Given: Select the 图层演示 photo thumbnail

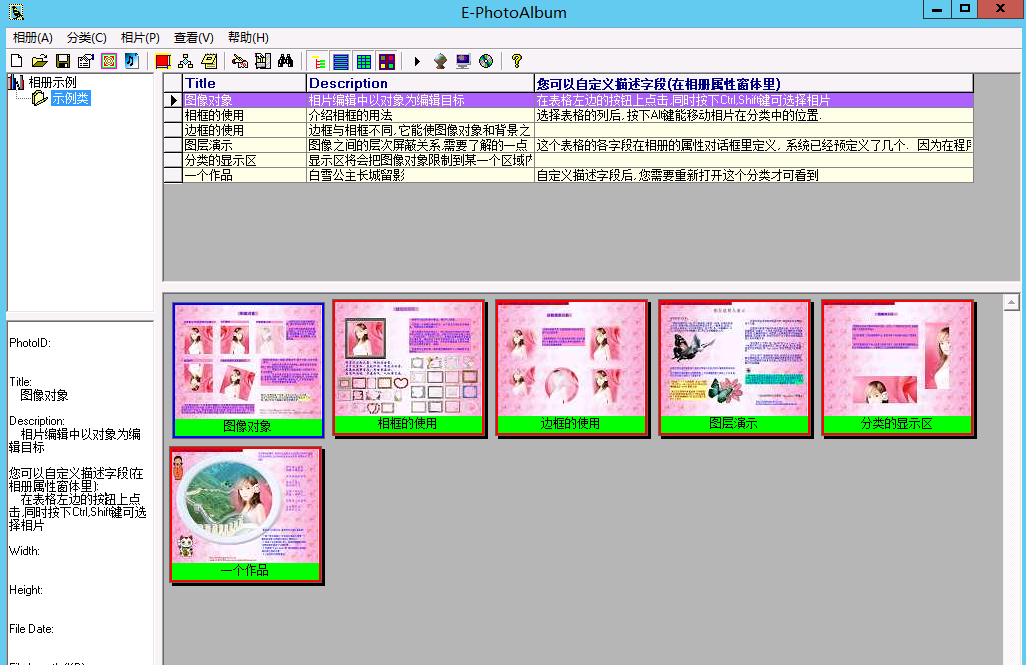Looking at the screenshot, I should (x=735, y=368).
